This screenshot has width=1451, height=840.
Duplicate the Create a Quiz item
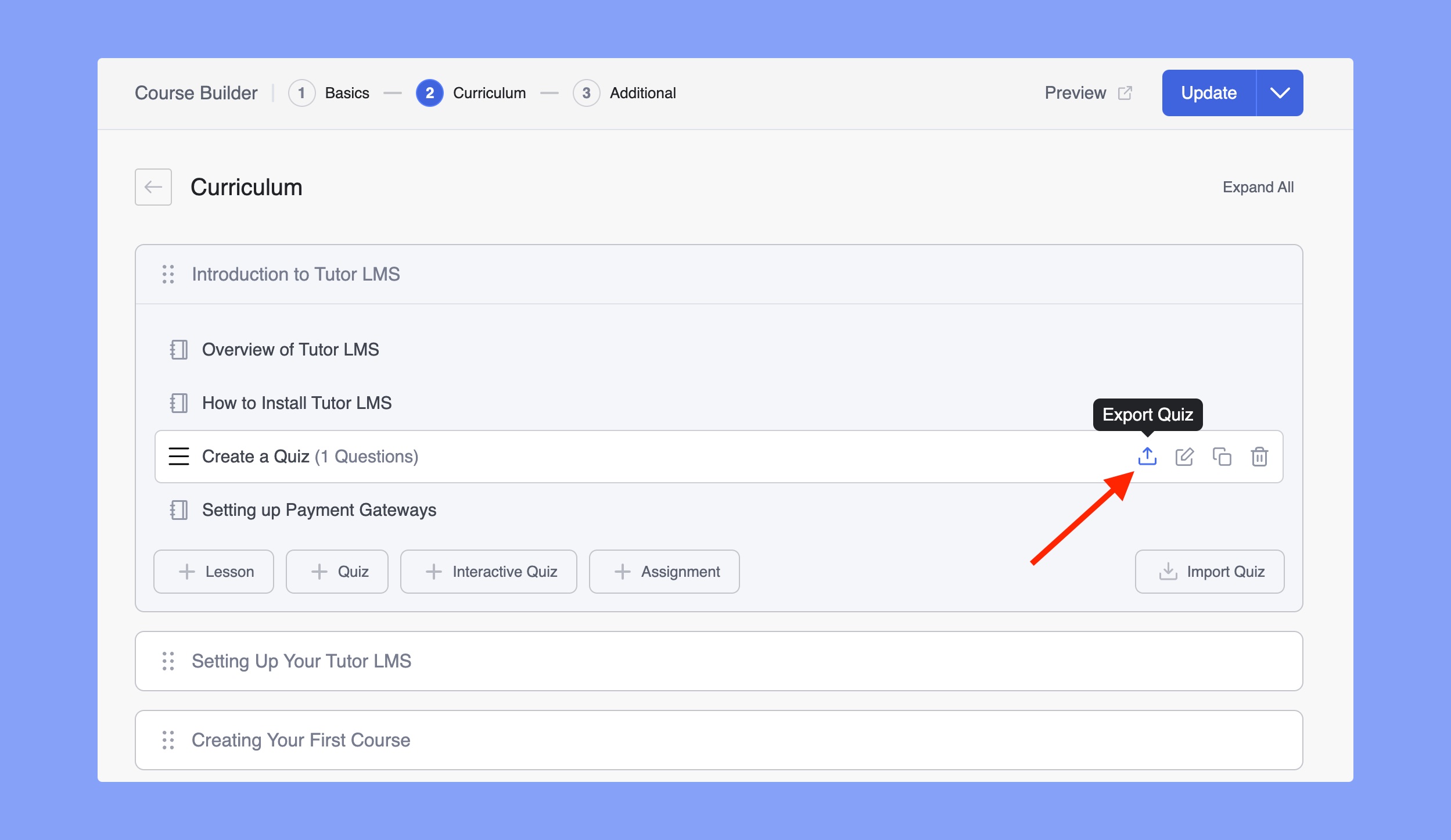[1222, 457]
